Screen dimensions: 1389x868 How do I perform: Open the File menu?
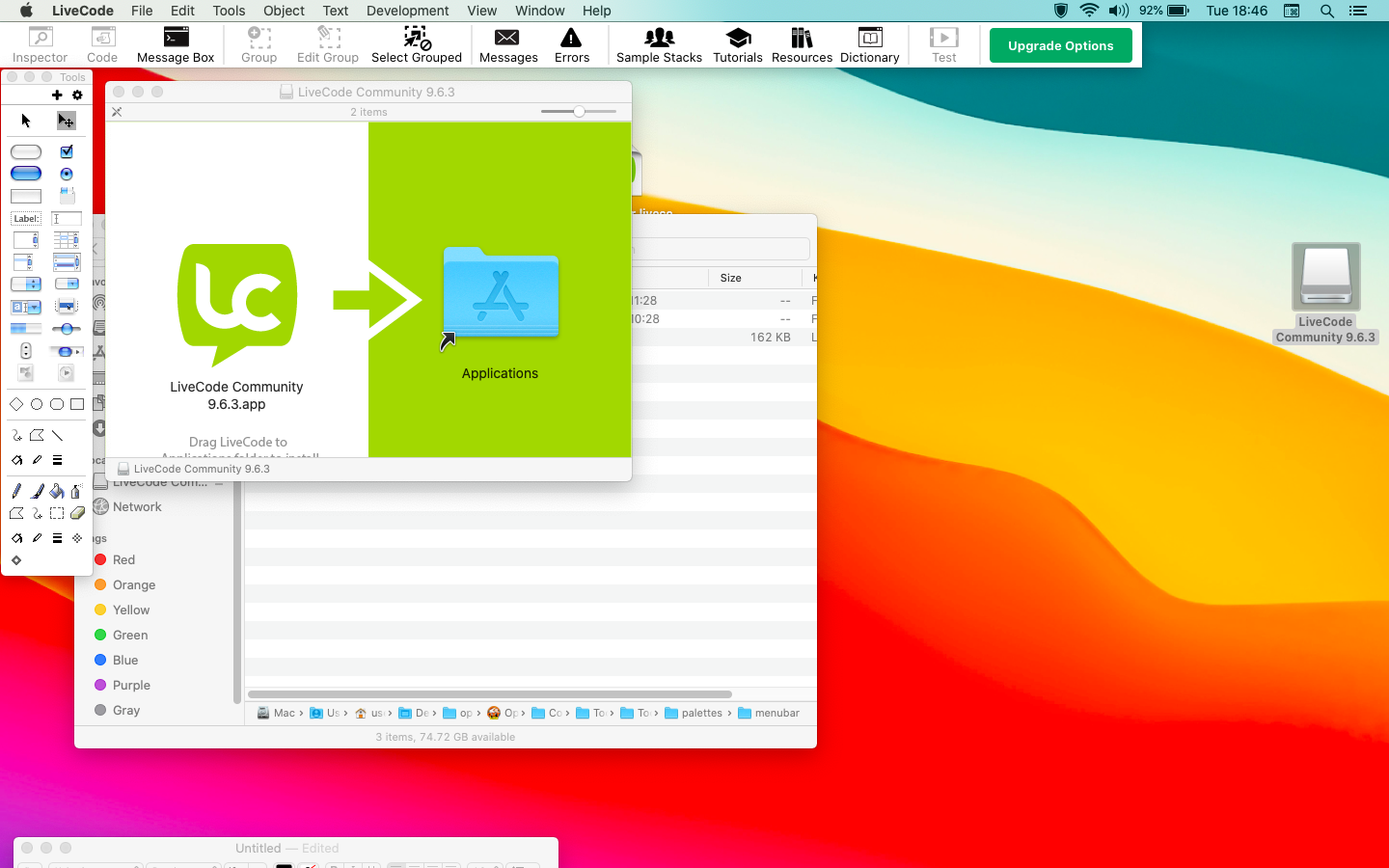click(x=142, y=11)
